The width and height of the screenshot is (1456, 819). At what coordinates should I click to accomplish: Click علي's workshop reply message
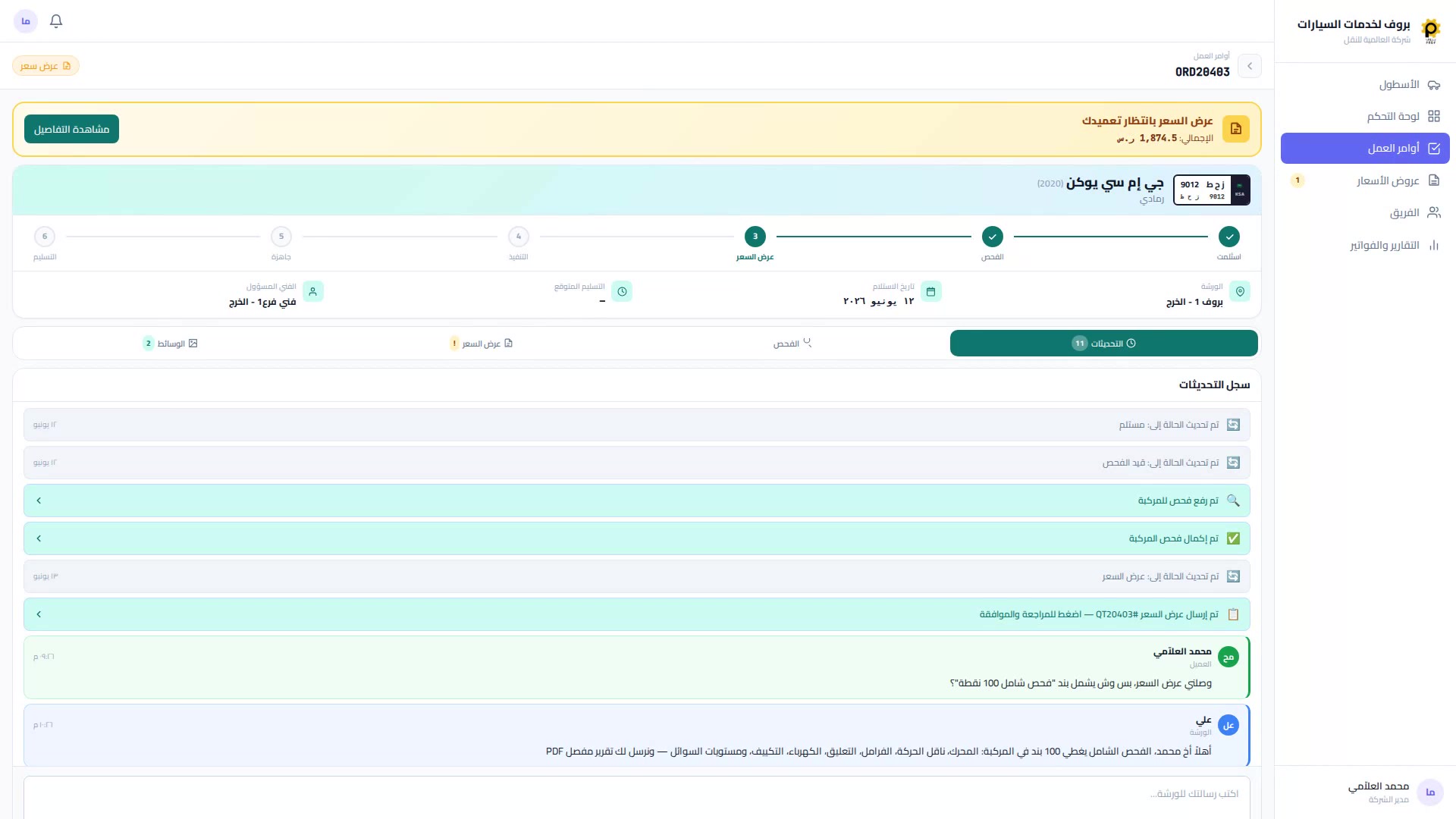point(879,752)
